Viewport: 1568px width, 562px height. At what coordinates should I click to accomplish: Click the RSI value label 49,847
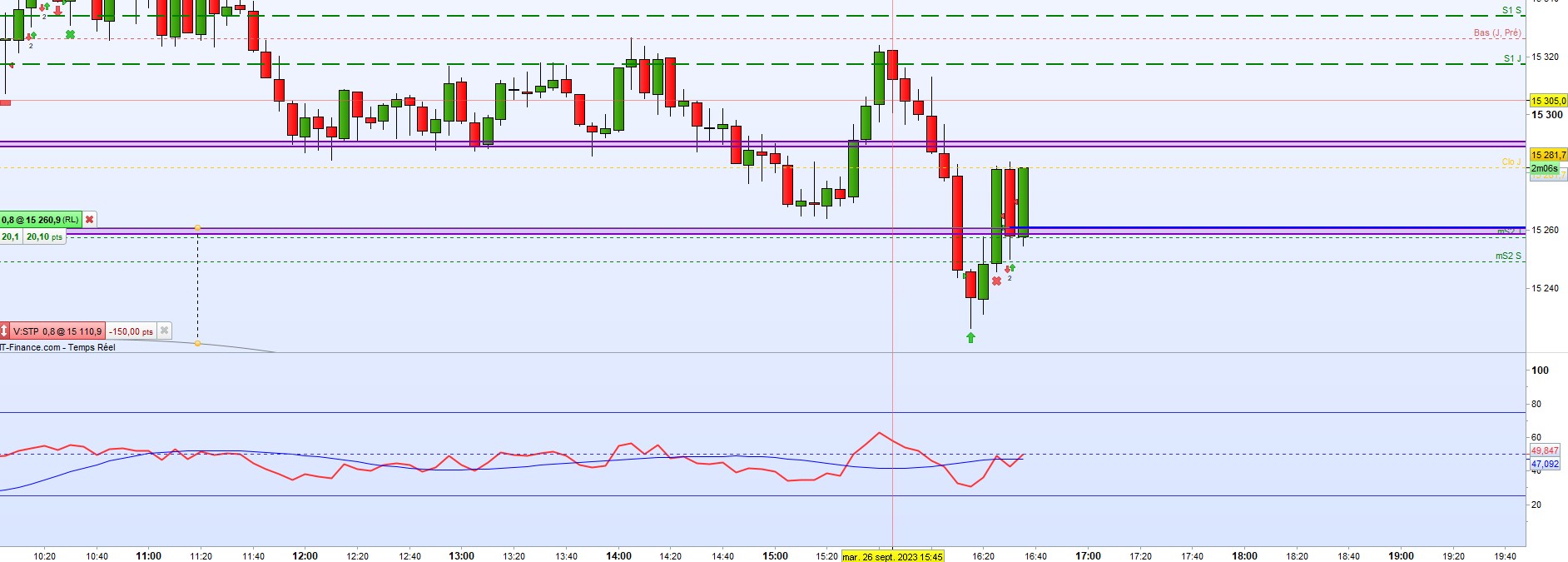[x=1545, y=450]
